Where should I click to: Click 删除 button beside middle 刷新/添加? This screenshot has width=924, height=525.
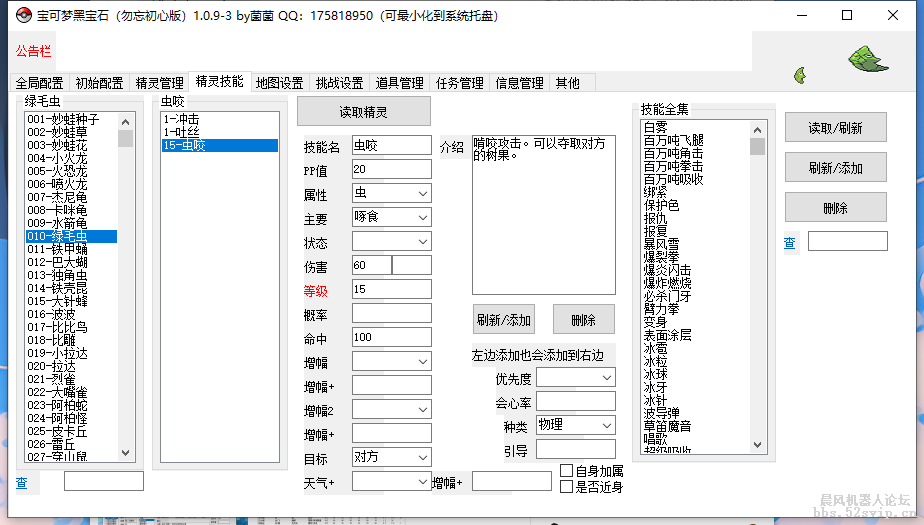point(583,319)
